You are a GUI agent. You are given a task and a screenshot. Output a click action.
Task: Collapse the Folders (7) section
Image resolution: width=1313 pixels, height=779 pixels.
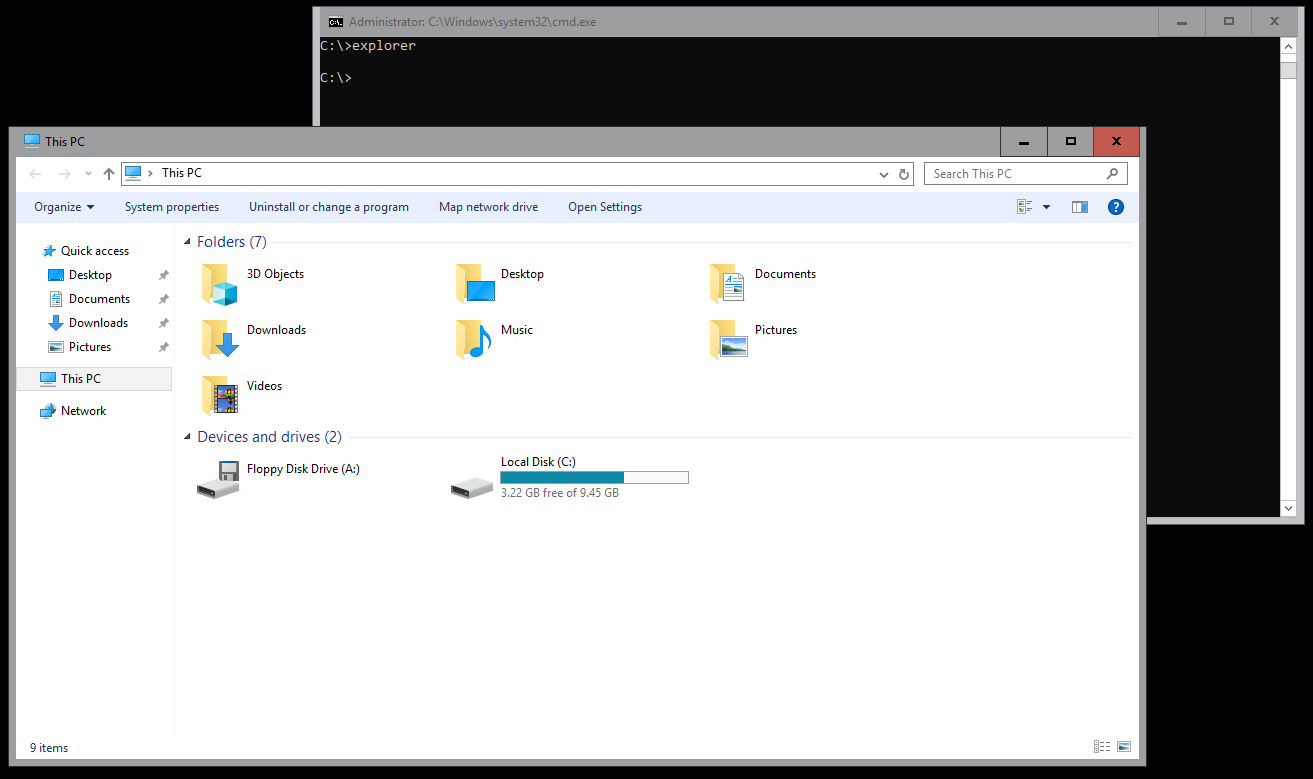pos(187,241)
